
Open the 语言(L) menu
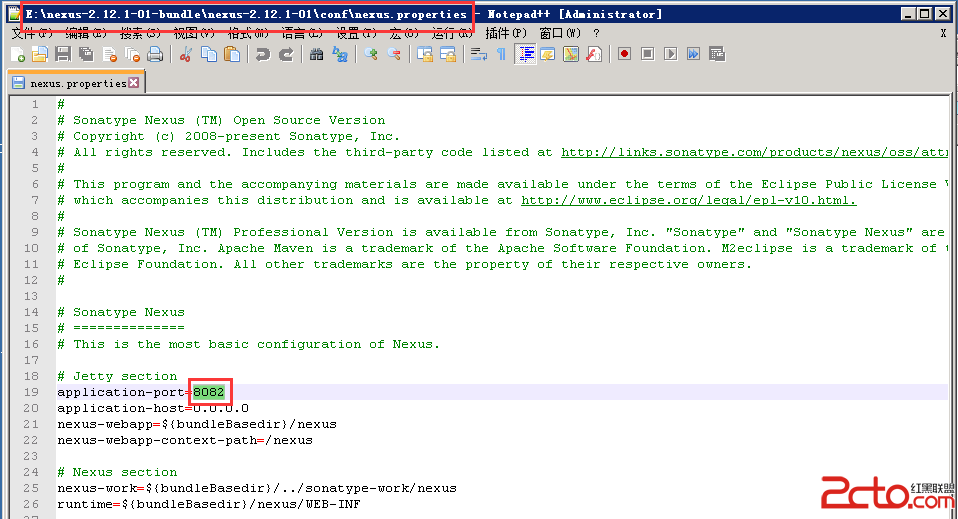click(x=302, y=33)
